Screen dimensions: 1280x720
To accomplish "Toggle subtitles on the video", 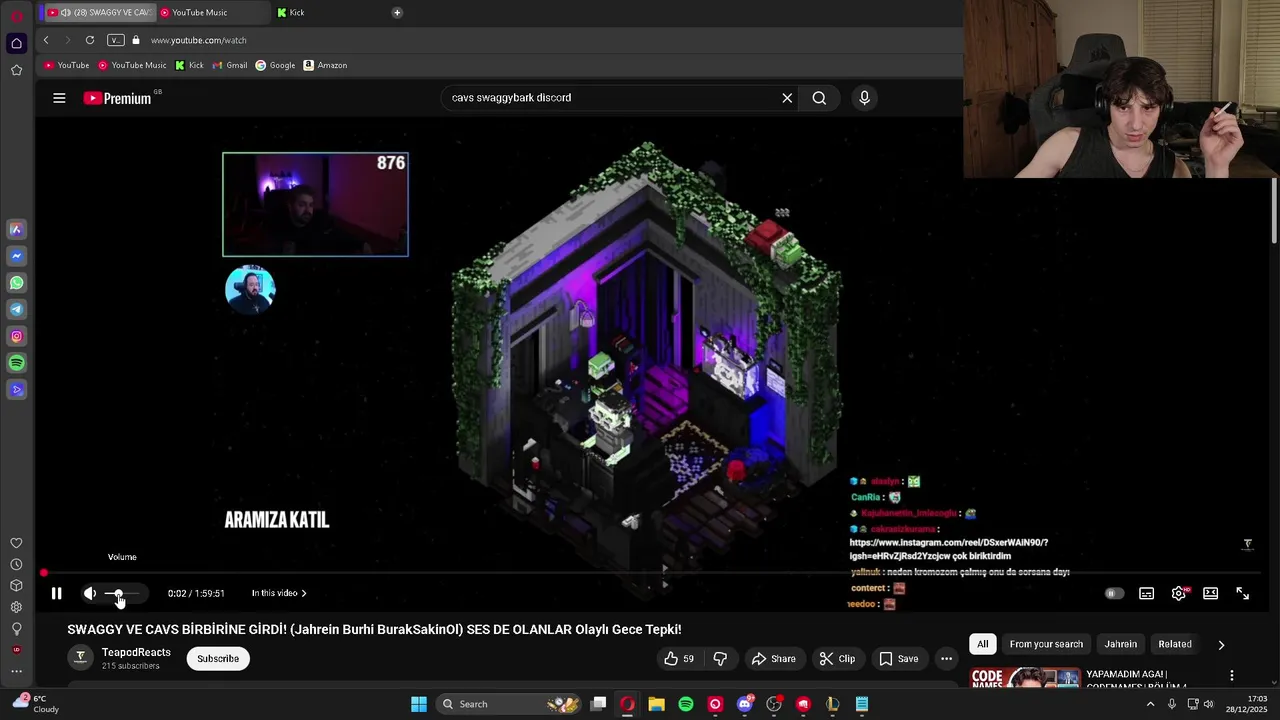I will click(x=1147, y=593).
